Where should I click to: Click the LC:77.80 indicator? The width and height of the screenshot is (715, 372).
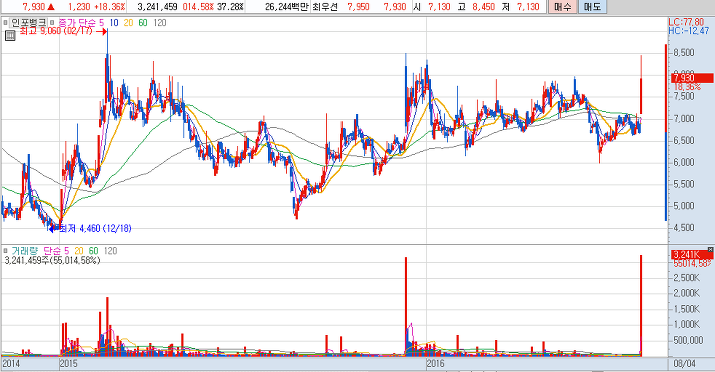pos(686,22)
